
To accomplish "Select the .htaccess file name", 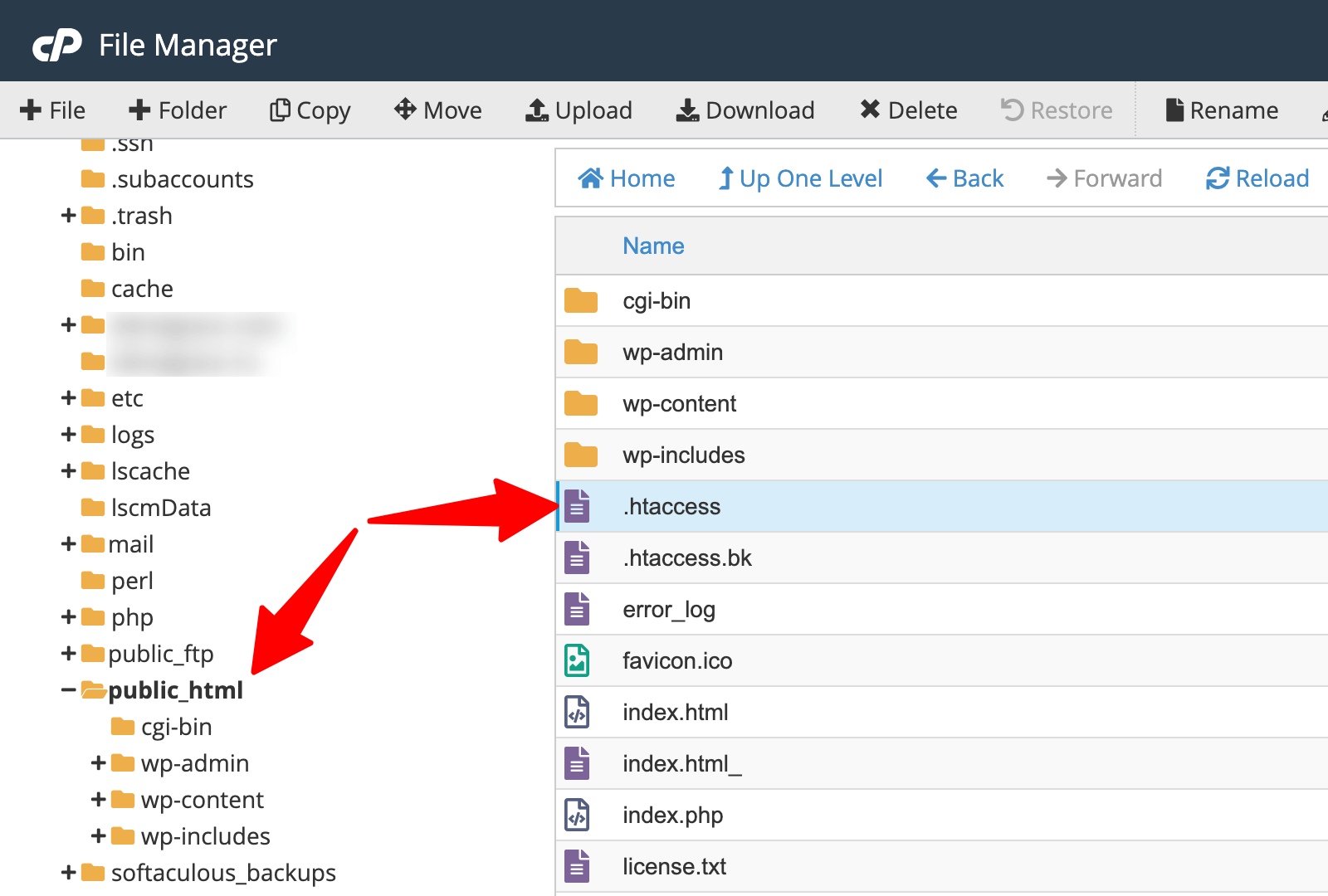I will click(x=671, y=506).
